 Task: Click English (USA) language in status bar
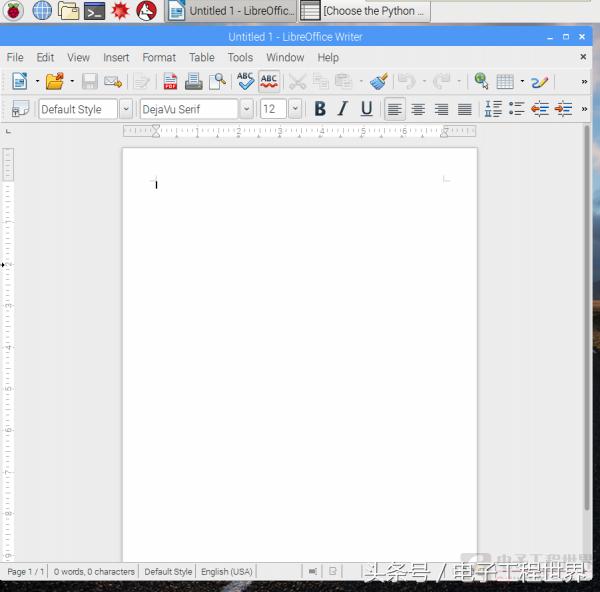coord(227,572)
